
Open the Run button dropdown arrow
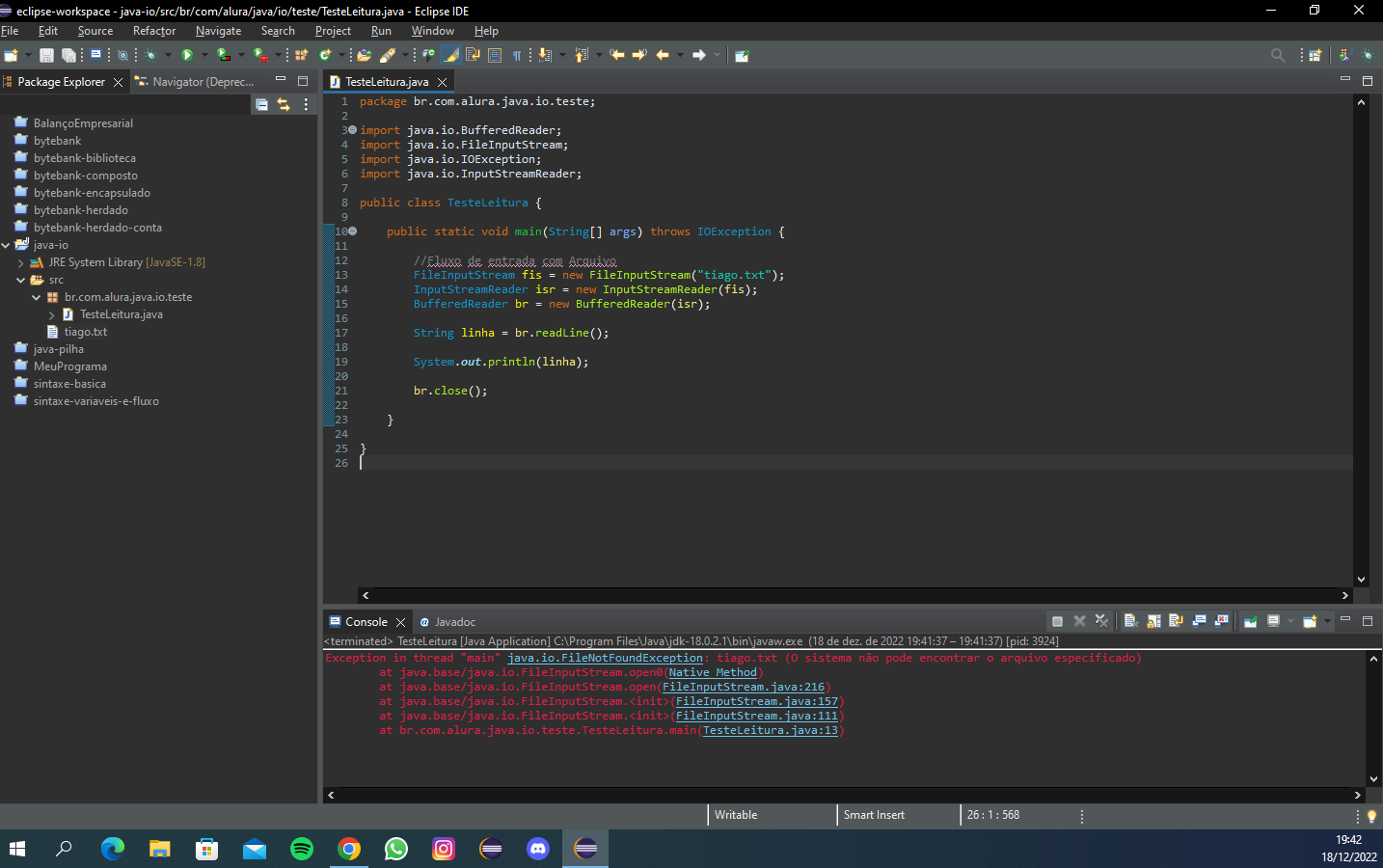tap(203, 55)
